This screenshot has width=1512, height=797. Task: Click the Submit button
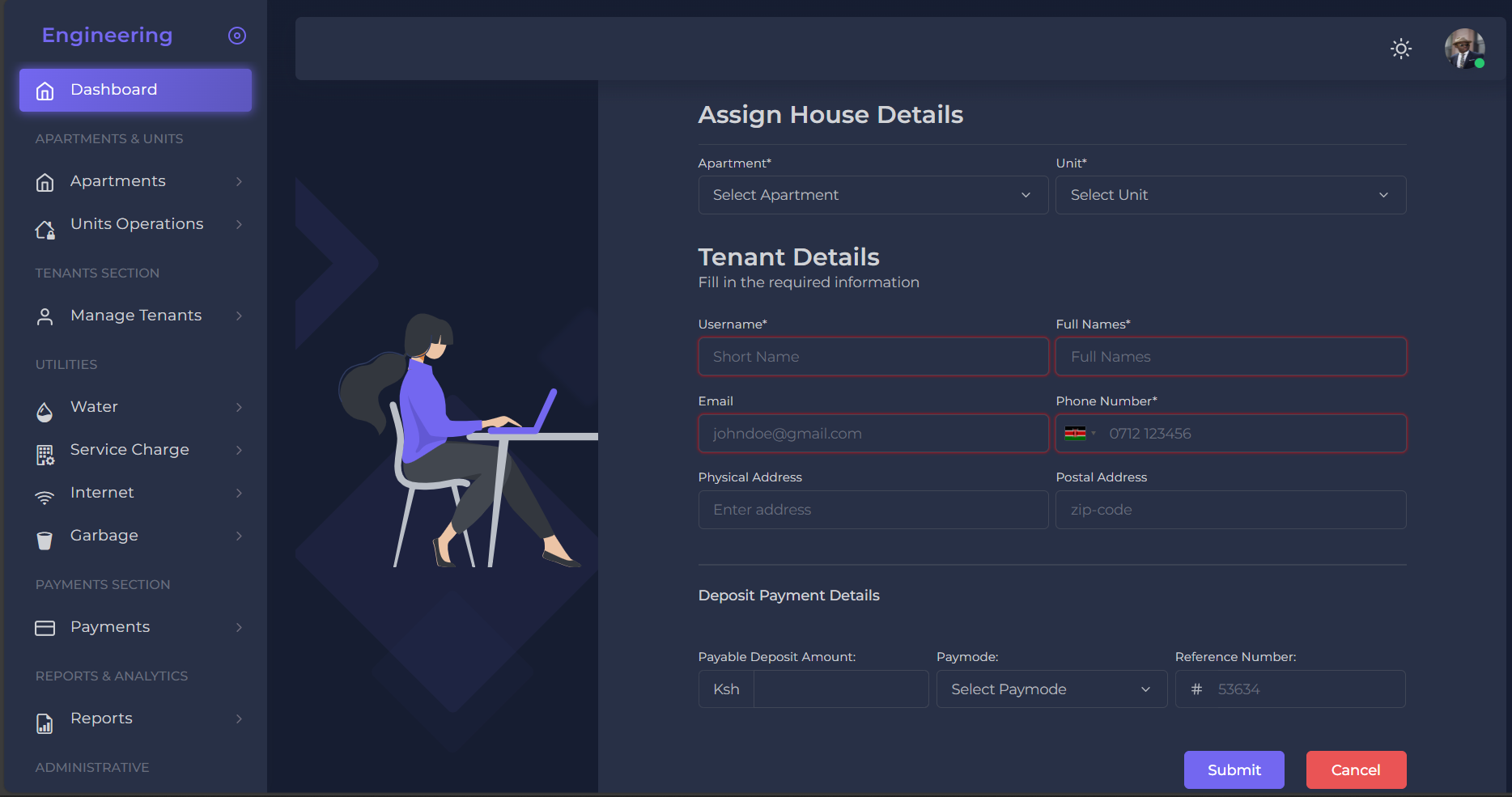1234,769
